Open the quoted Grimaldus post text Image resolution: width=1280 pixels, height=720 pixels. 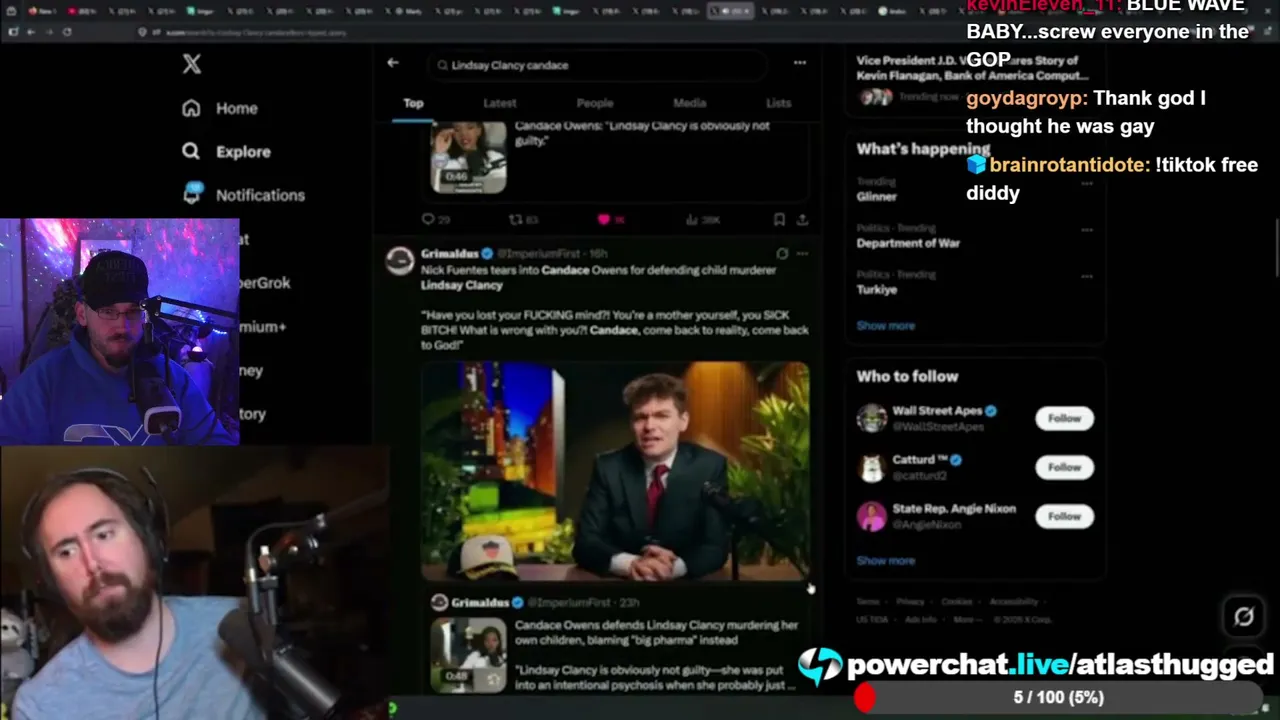[x=657, y=655]
